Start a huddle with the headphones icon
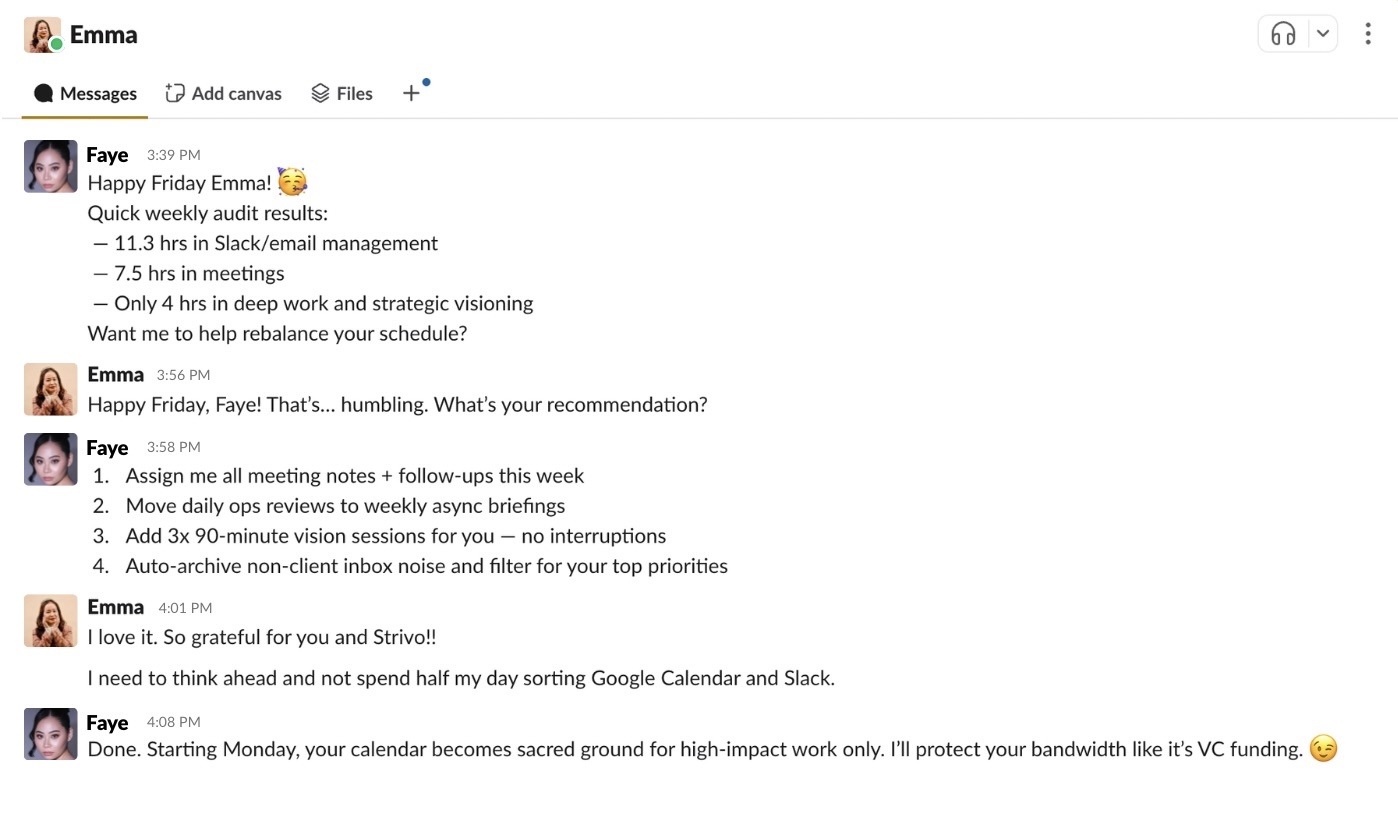The image size is (1398, 832). click(1283, 34)
